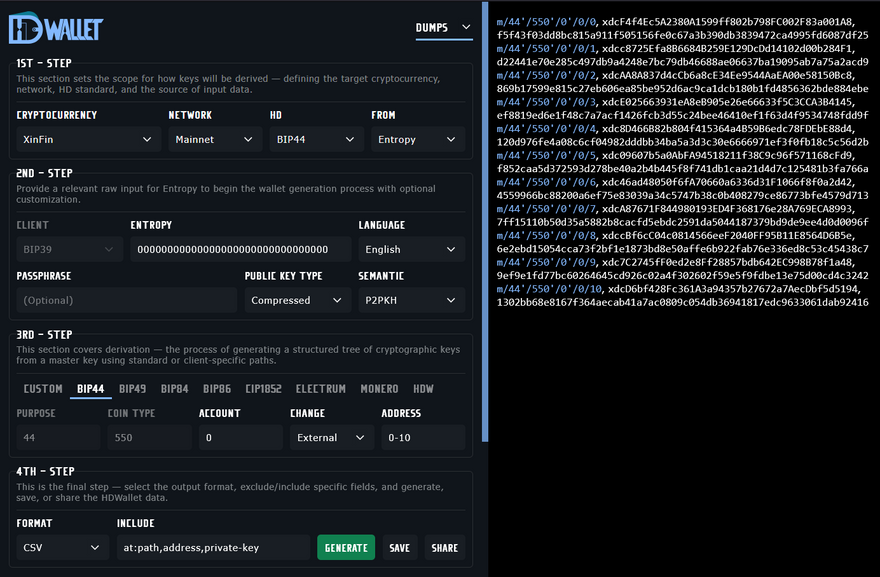Focus the Passphrase optional field
880x577 pixels.
click(x=126, y=300)
